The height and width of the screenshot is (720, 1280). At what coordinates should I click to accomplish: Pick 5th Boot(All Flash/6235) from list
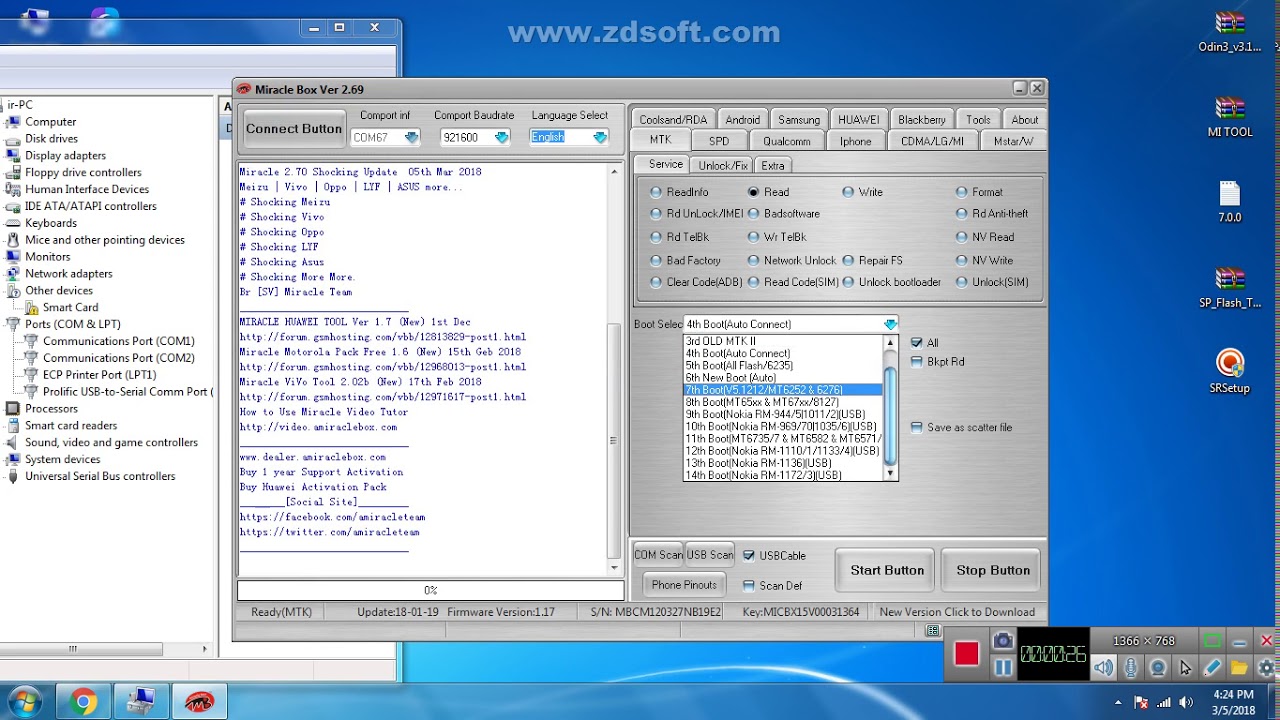(782, 366)
